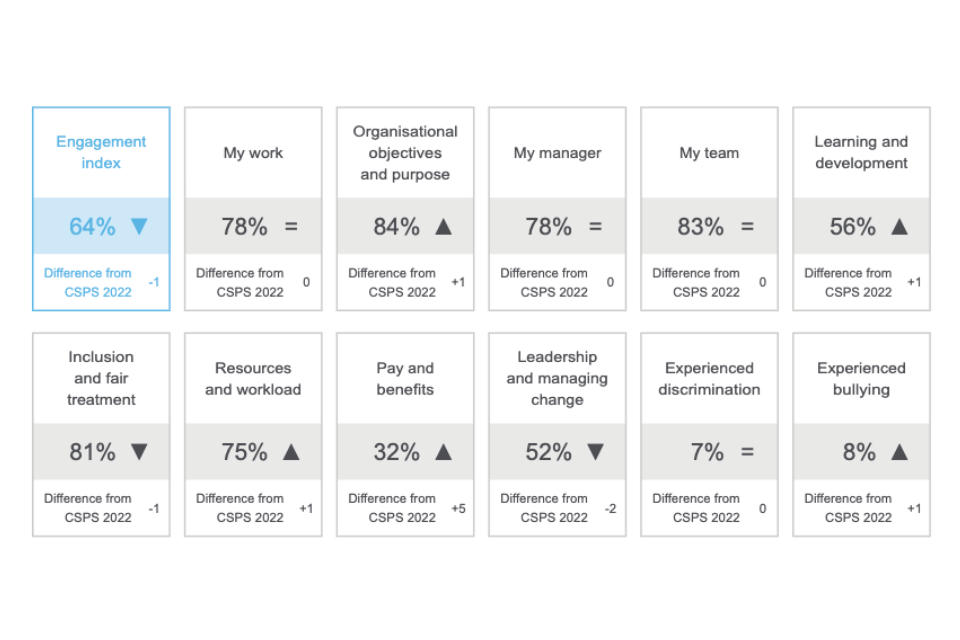Click the 83% score for My team

pyautogui.click(x=700, y=227)
